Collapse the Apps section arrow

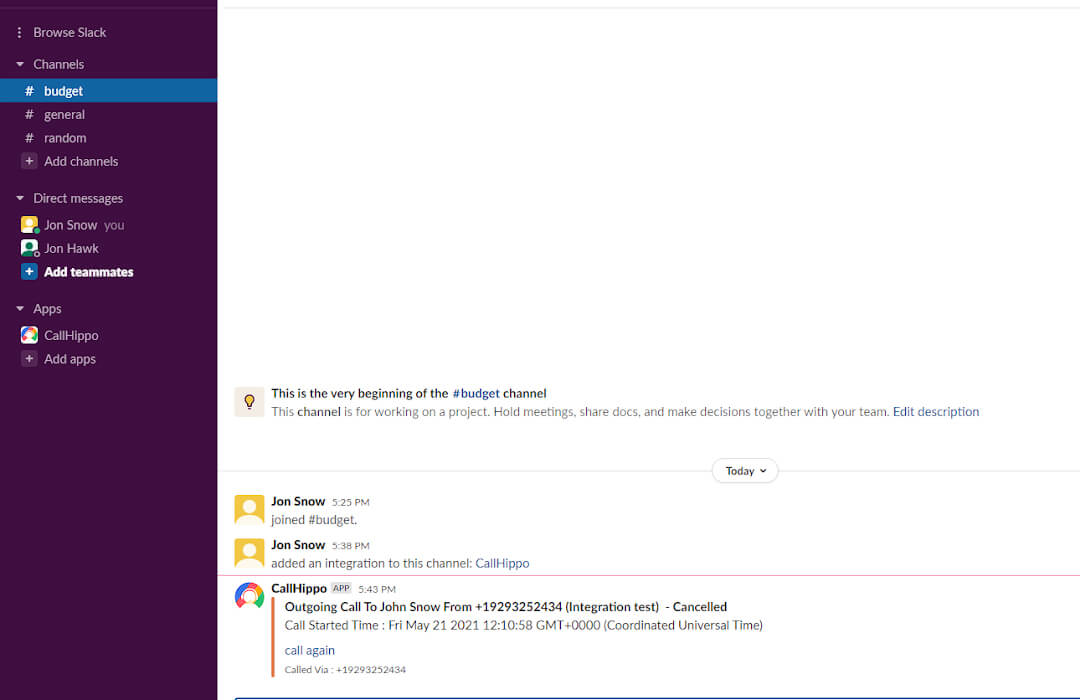pyautogui.click(x=20, y=309)
